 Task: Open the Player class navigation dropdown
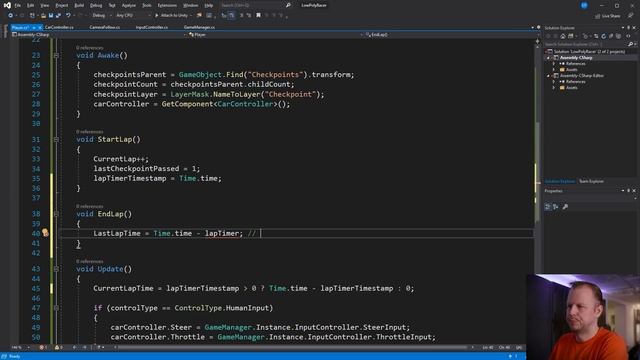[276, 35]
